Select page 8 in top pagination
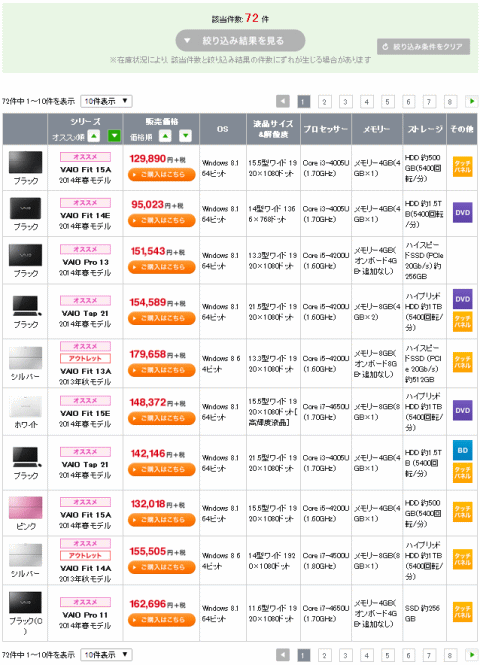480x665 pixels. 450,102
